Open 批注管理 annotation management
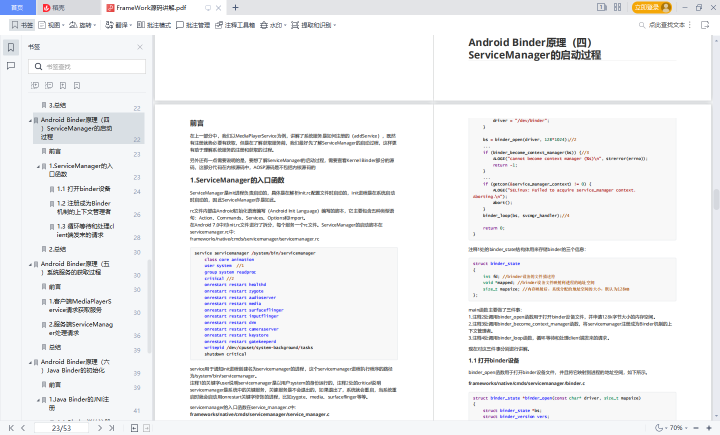The height and width of the screenshot is (435, 720). (x=193, y=25)
